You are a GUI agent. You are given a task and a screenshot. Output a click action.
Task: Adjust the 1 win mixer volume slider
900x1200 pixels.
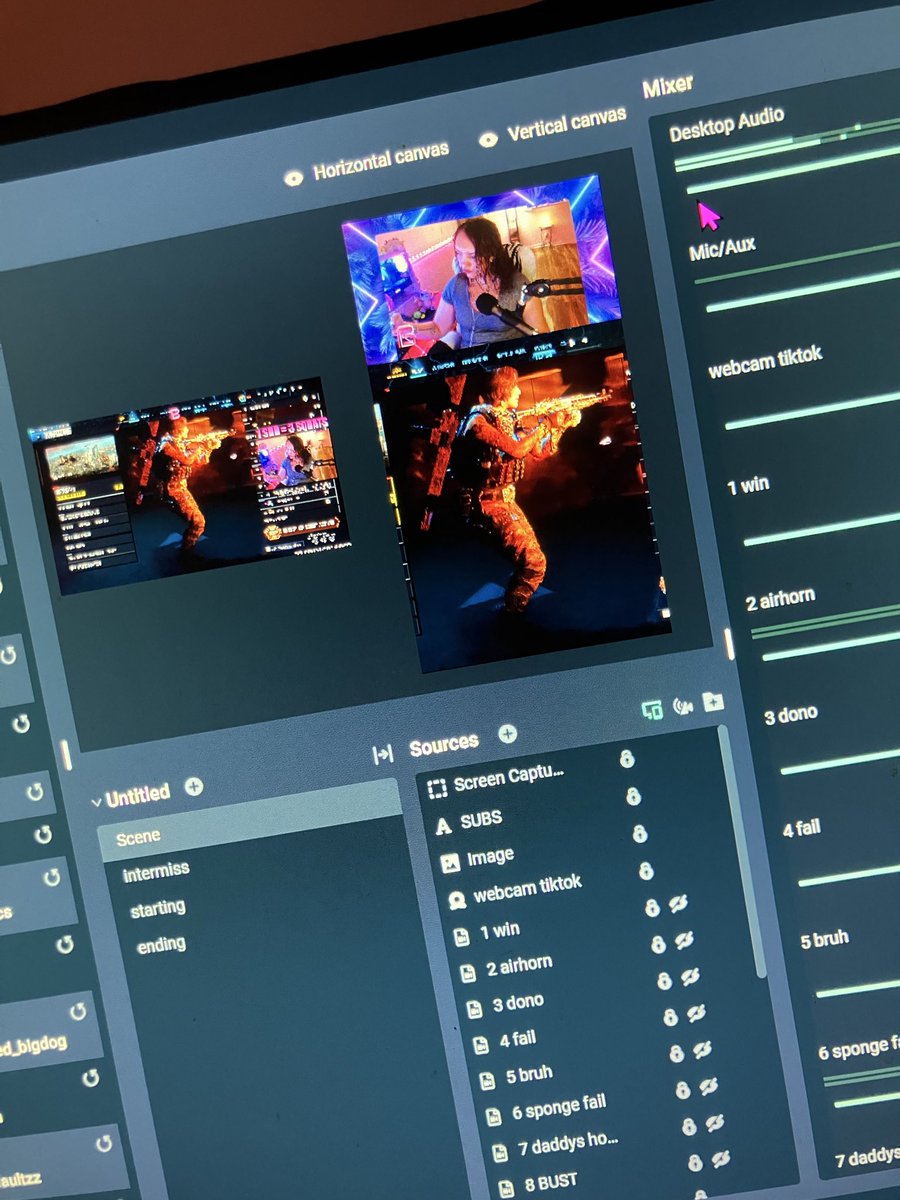pyautogui.click(x=821, y=527)
